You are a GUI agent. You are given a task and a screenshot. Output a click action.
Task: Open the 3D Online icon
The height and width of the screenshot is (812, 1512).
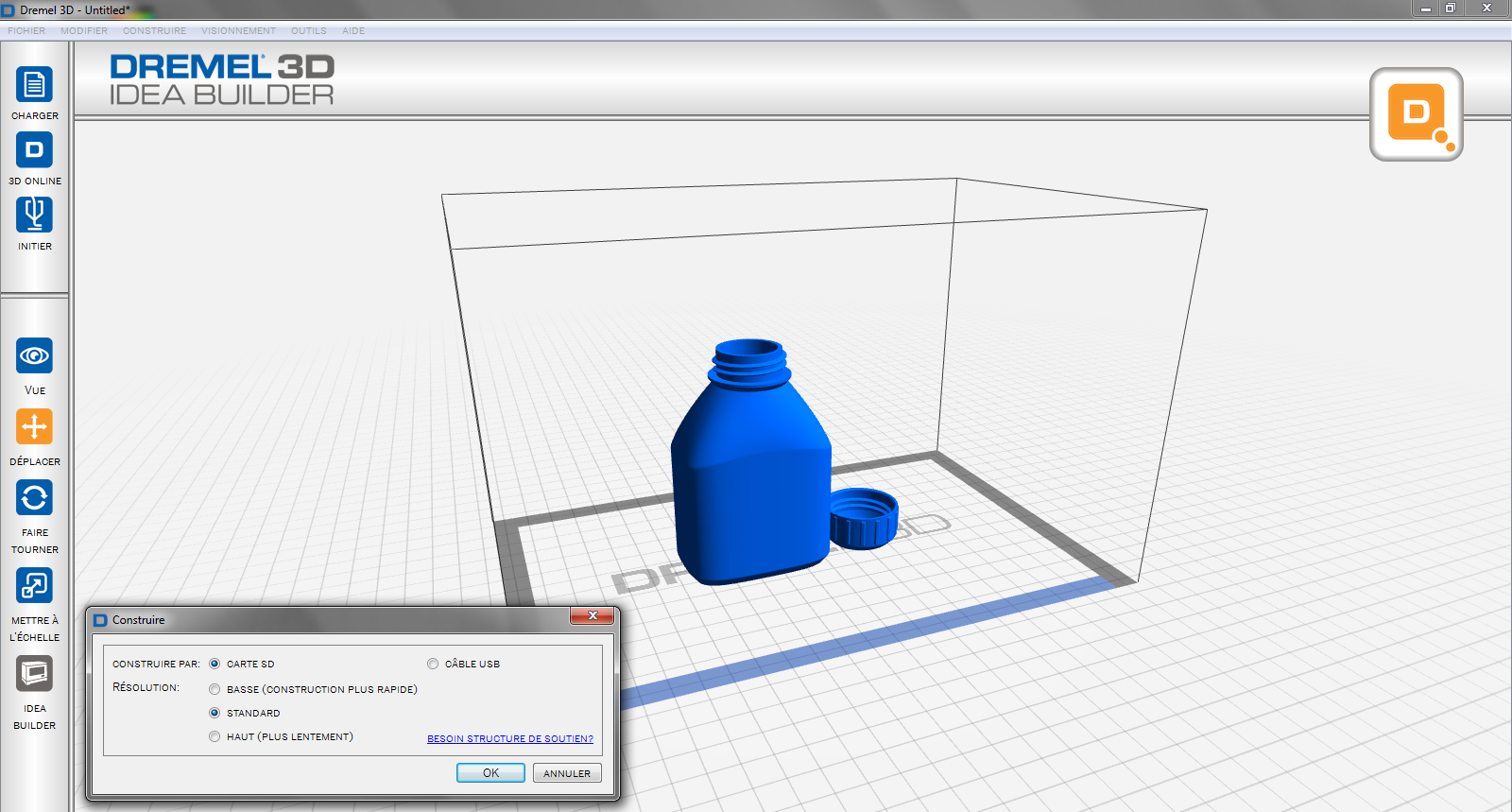pos(34,149)
